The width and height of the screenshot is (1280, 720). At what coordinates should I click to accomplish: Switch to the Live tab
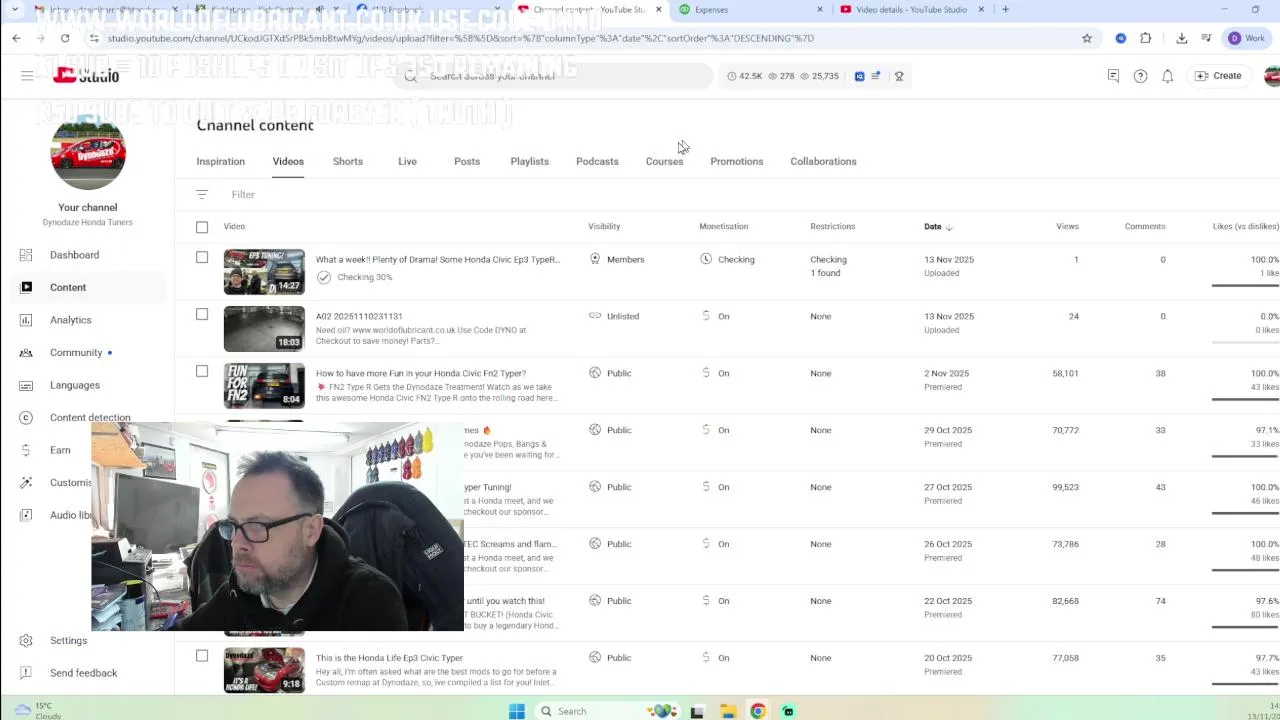(x=407, y=161)
